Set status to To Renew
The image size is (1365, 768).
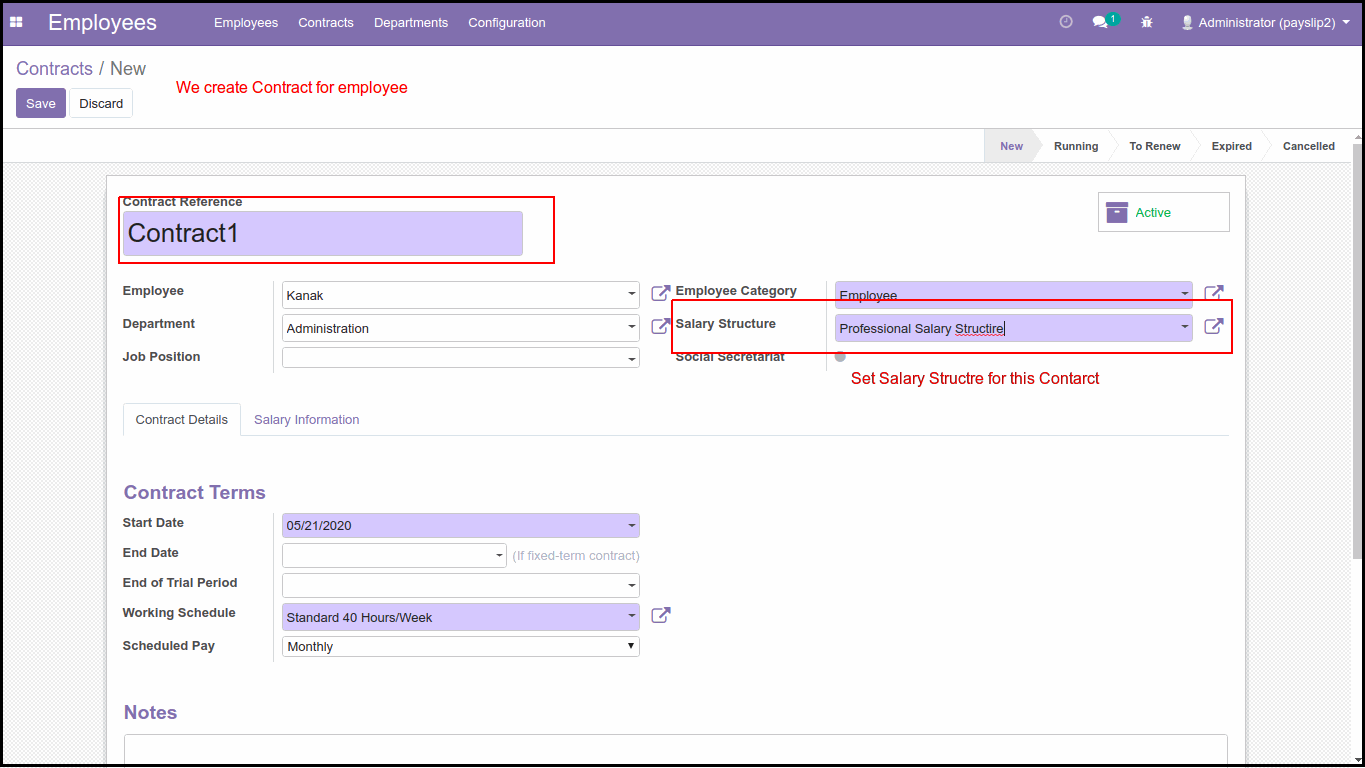coord(1155,146)
